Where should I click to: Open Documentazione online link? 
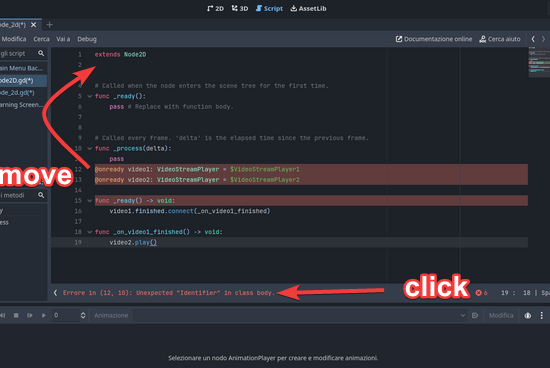coord(434,39)
